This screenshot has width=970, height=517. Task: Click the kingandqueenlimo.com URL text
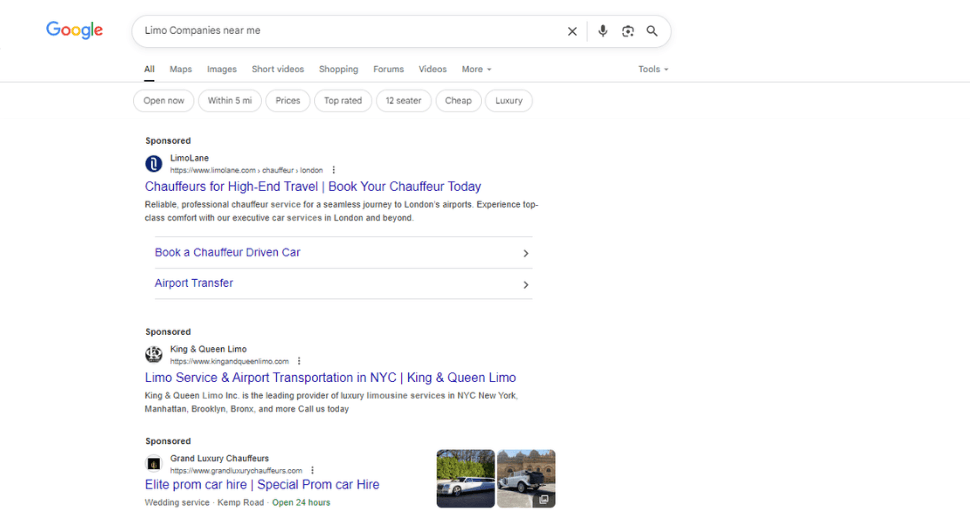point(230,361)
